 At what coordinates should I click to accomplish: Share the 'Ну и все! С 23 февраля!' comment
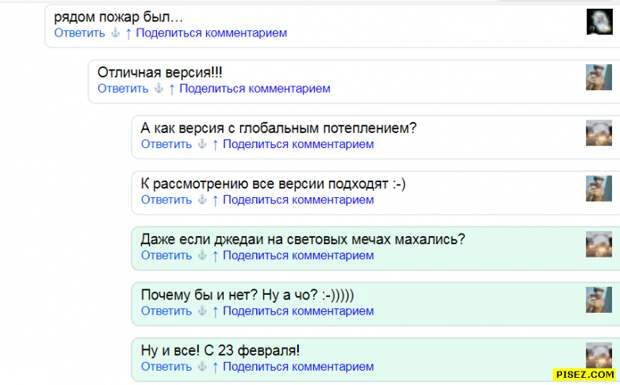[x=299, y=367]
